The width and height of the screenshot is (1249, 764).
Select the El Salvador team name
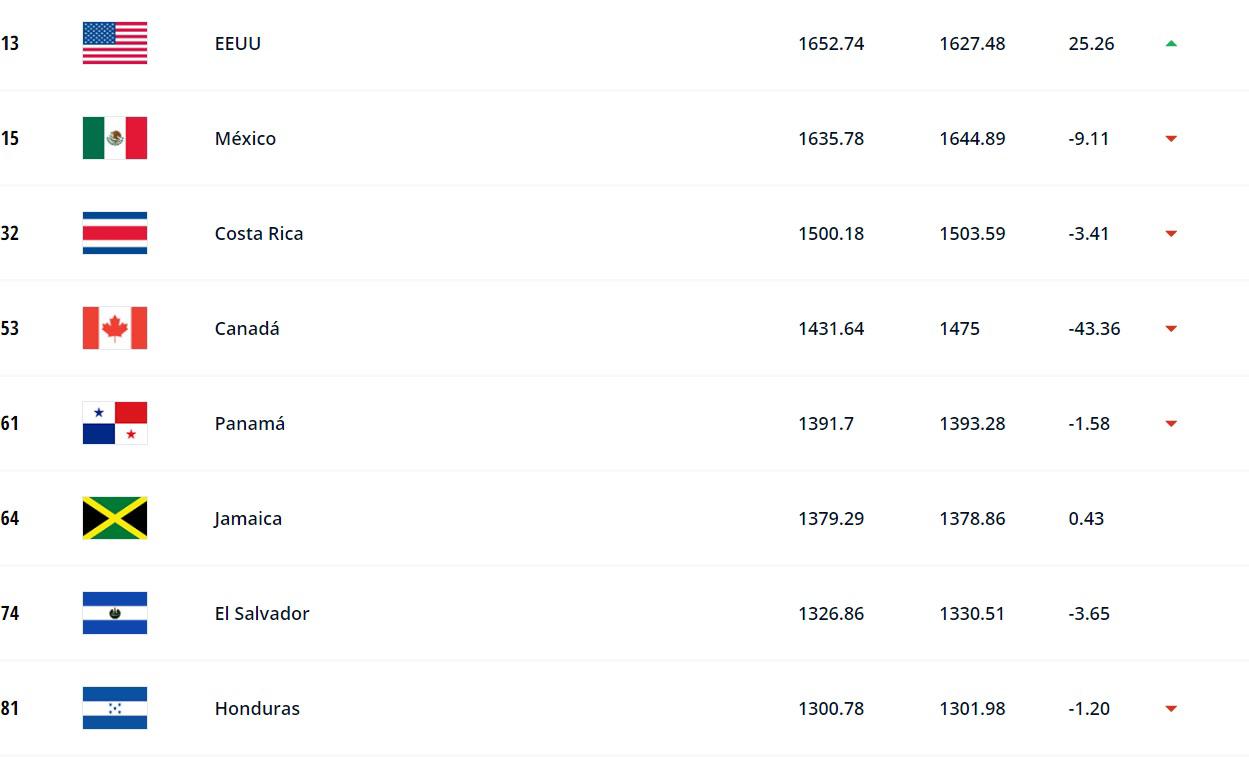click(x=262, y=614)
